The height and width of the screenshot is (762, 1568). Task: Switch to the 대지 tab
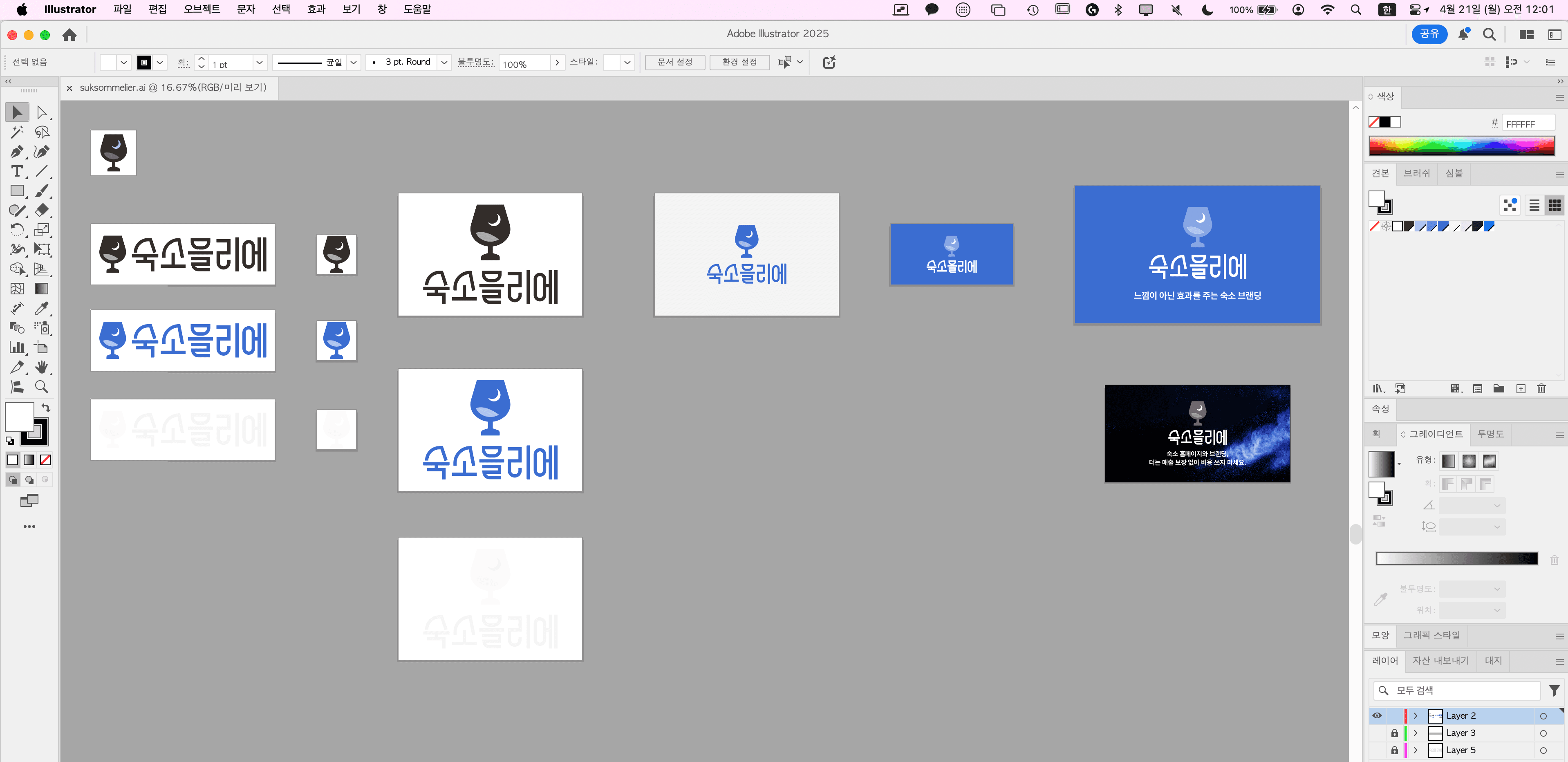click(x=1493, y=660)
